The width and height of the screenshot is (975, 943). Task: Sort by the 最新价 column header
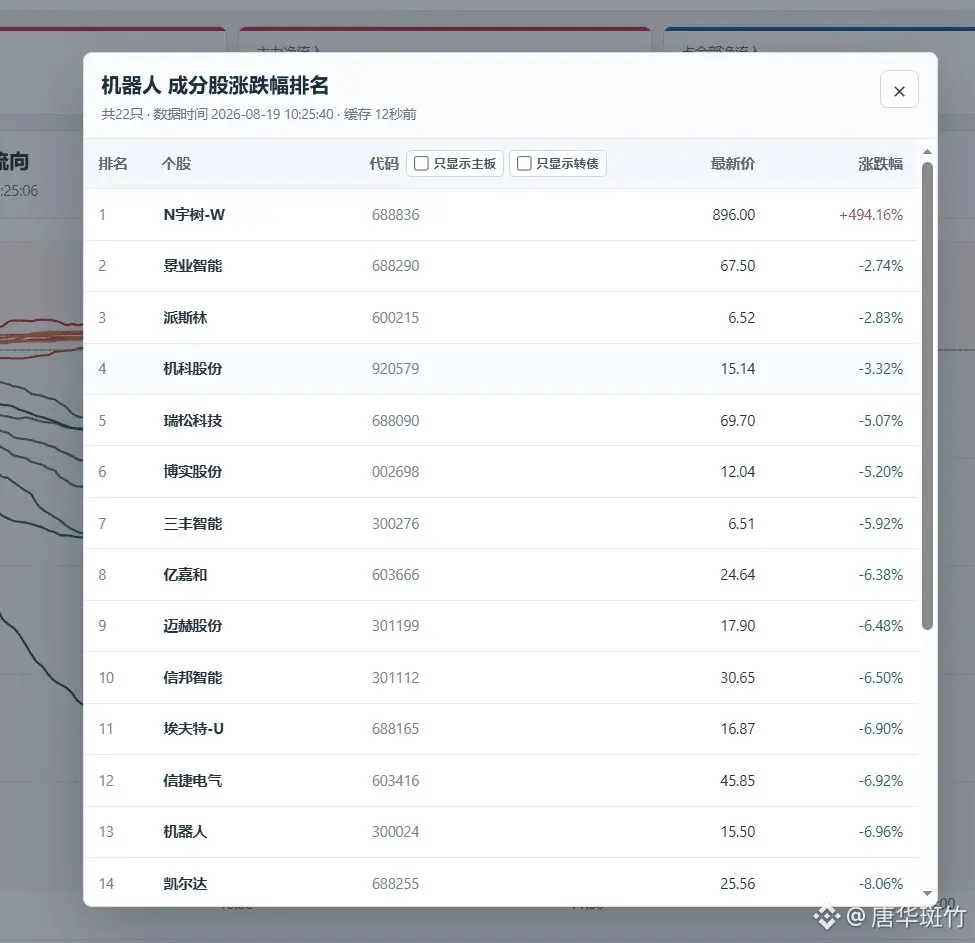[732, 164]
